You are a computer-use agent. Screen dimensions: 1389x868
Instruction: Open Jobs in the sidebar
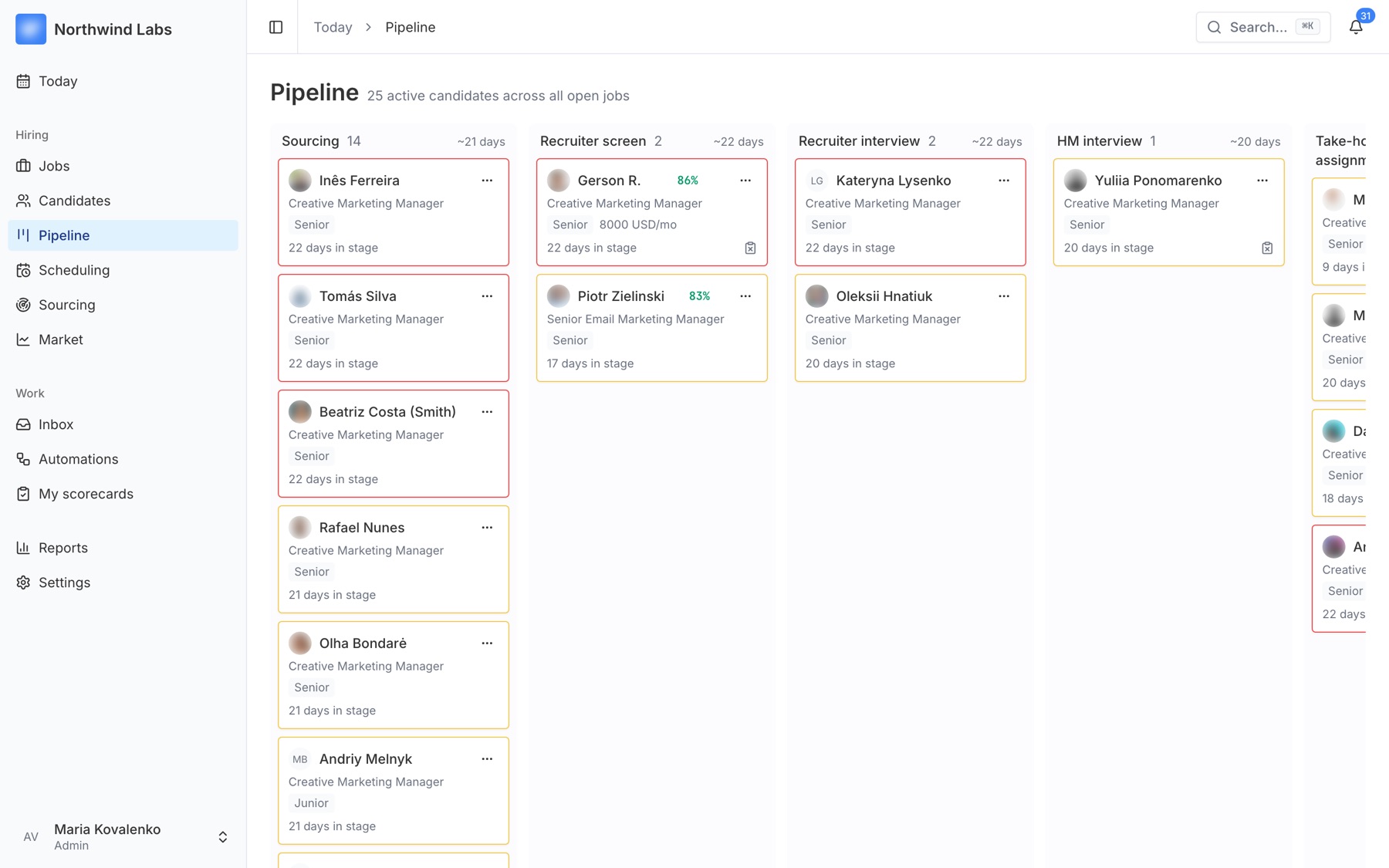tap(123, 166)
